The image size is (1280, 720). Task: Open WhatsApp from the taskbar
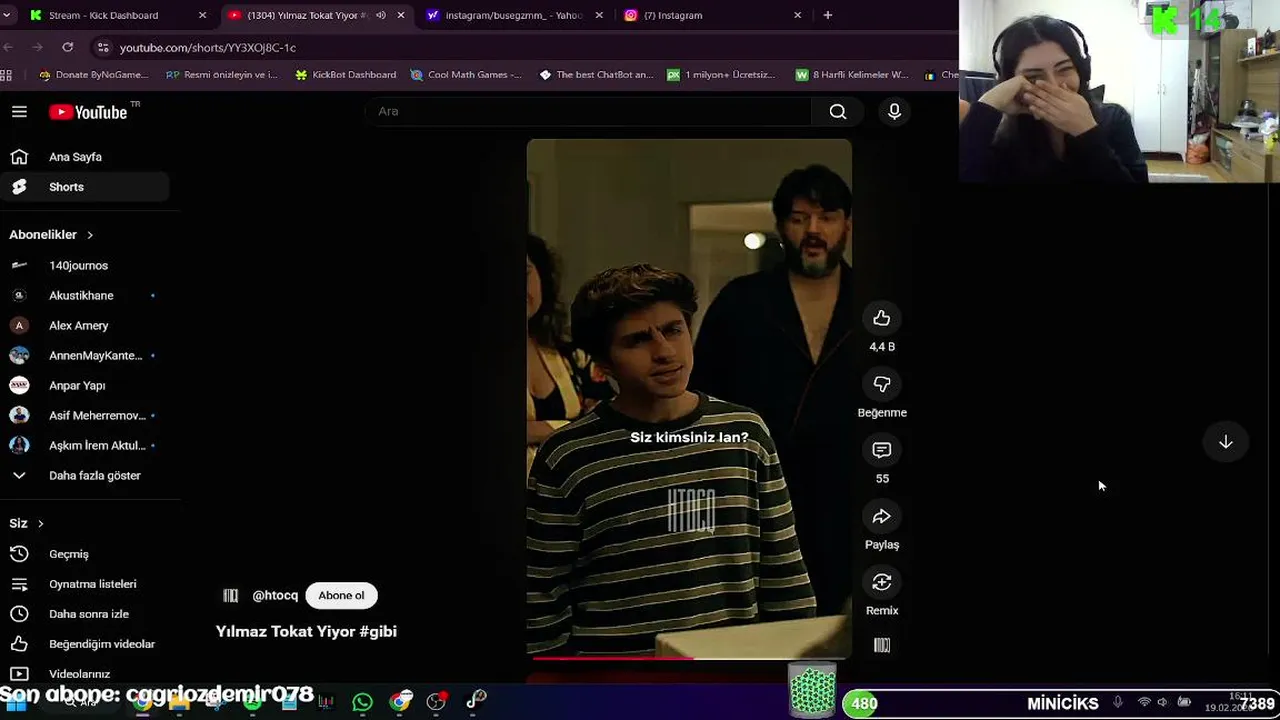pos(363,702)
